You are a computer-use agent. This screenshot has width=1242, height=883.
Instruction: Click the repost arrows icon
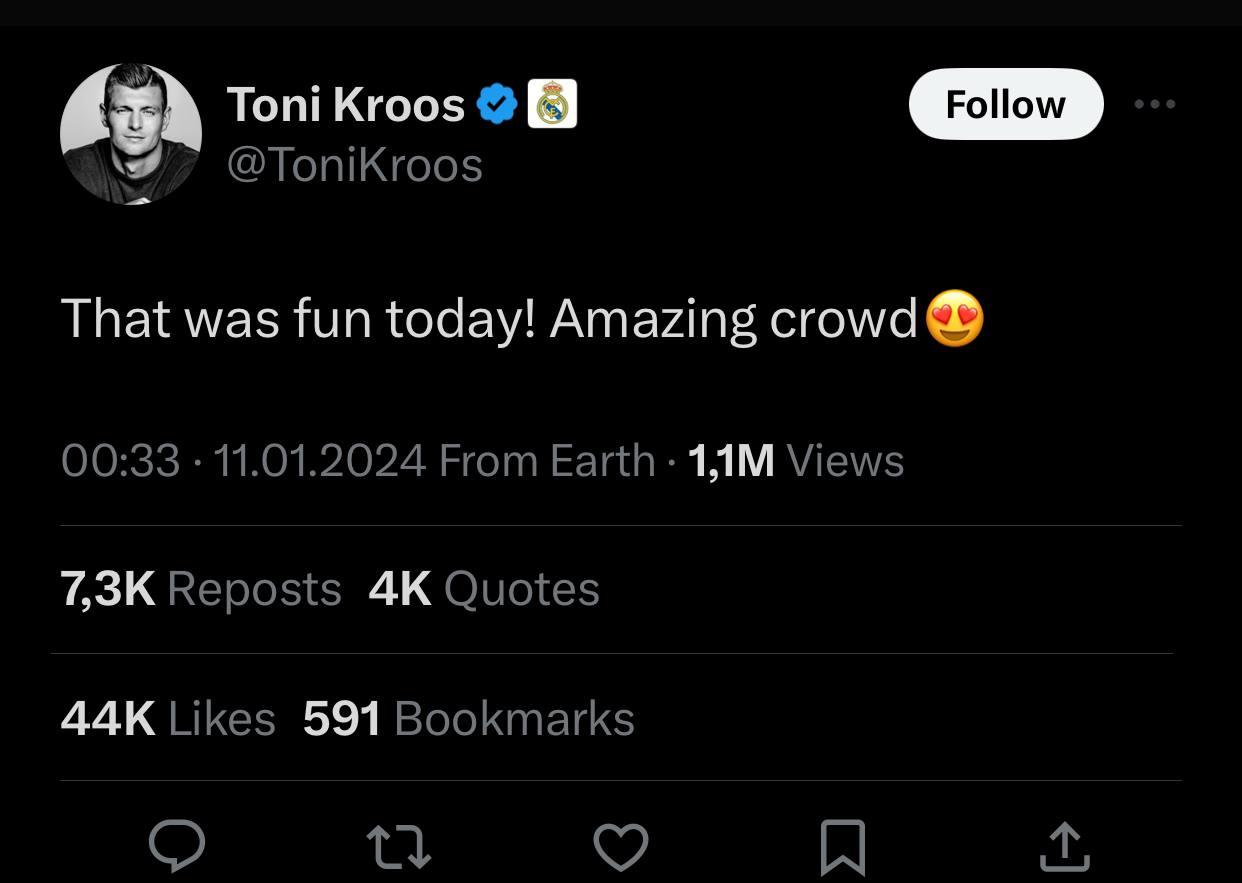(x=399, y=846)
